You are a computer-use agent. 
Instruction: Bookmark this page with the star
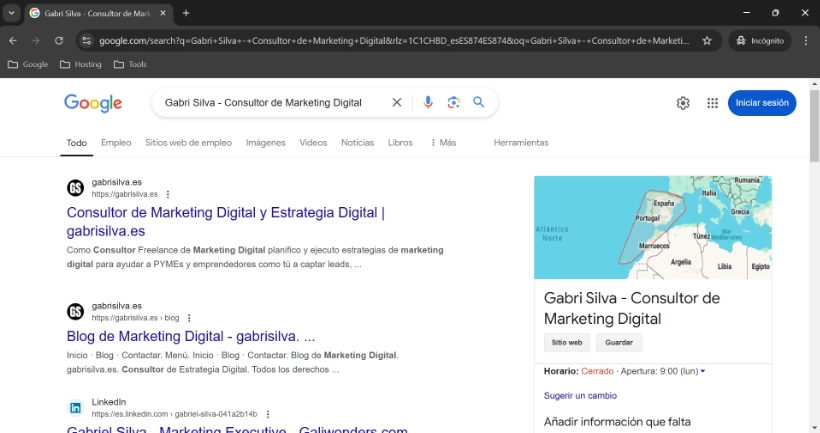707,41
